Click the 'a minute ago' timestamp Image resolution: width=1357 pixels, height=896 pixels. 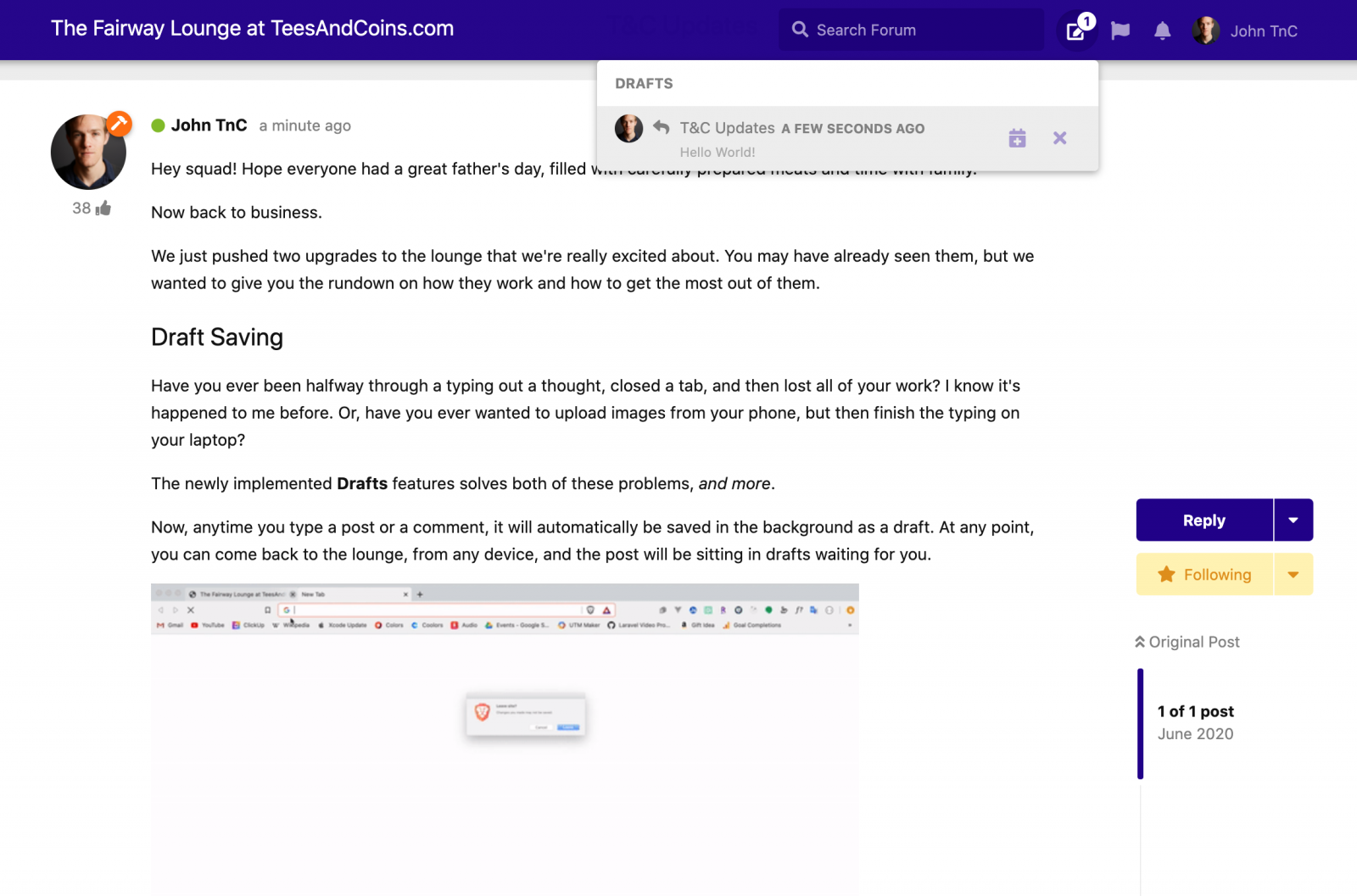click(x=304, y=125)
